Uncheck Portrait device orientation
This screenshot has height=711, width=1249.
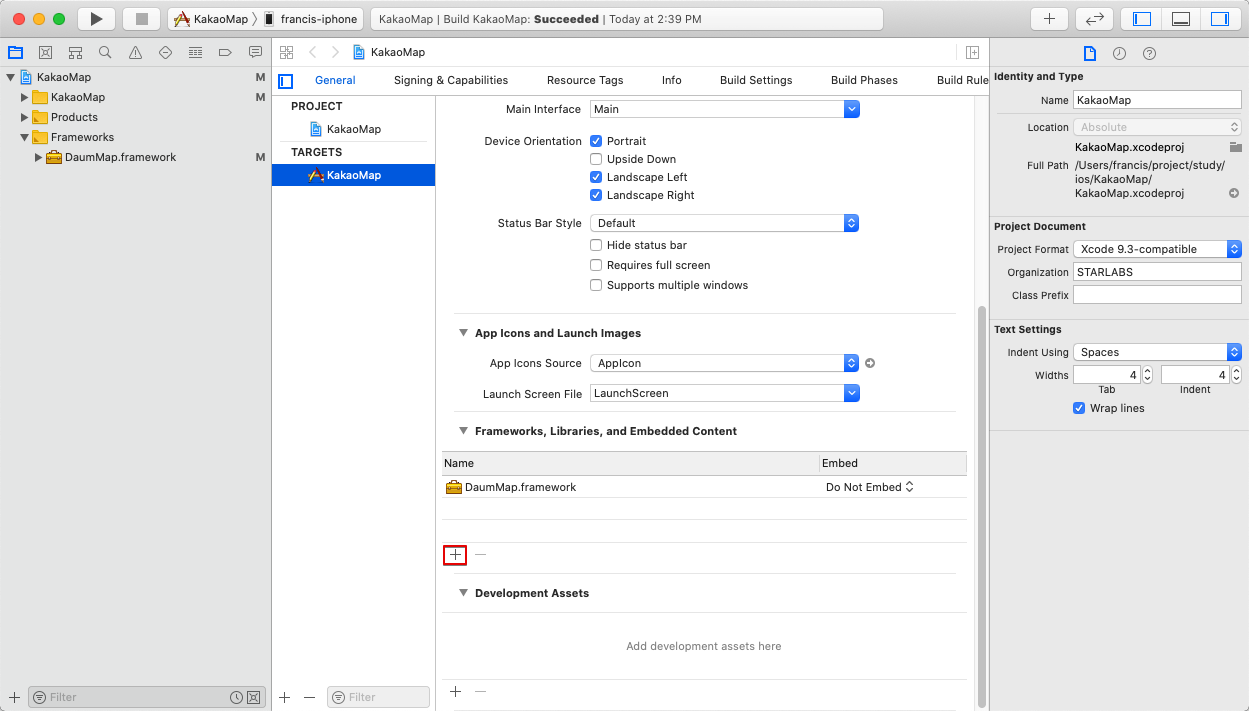[596, 141]
